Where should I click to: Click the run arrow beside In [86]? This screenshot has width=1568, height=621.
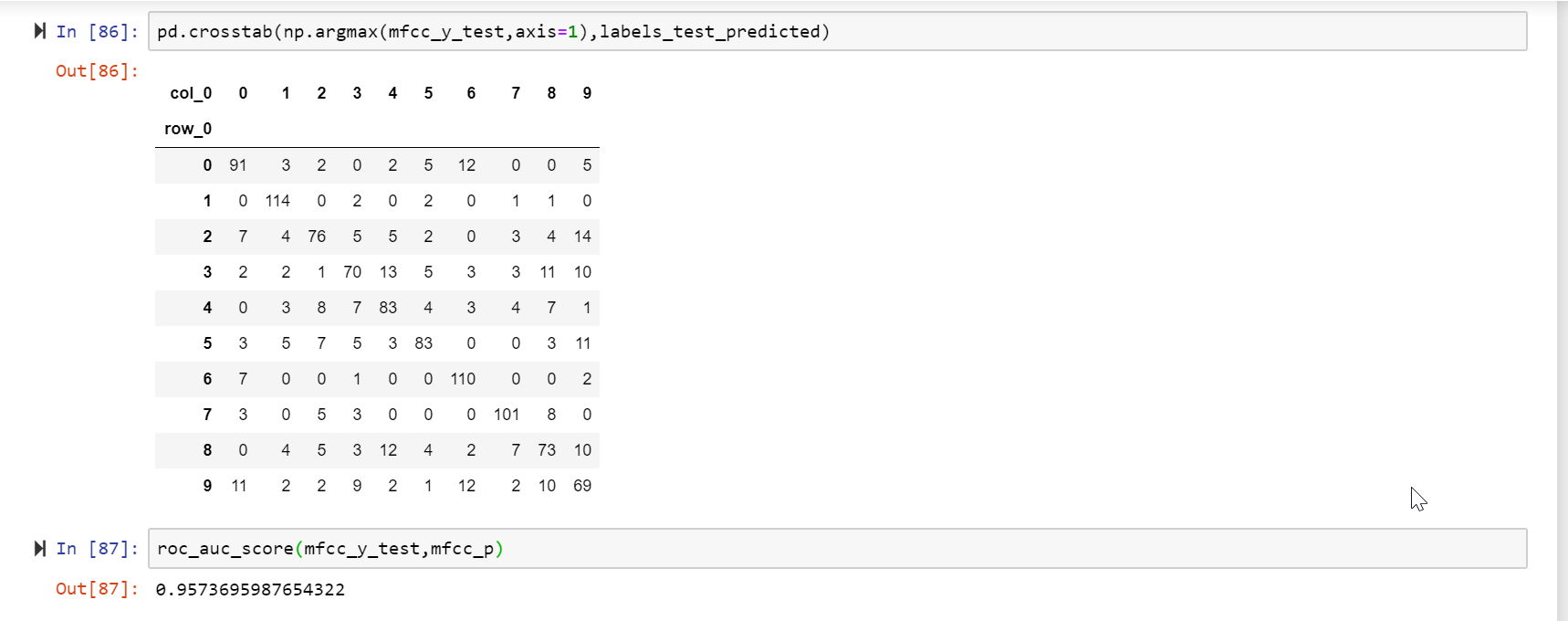pyautogui.click(x=38, y=30)
